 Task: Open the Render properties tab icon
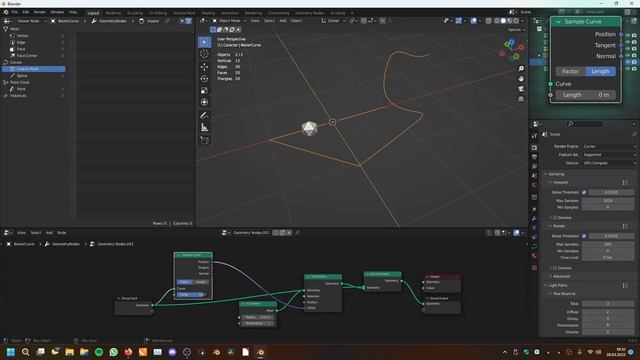click(534, 147)
